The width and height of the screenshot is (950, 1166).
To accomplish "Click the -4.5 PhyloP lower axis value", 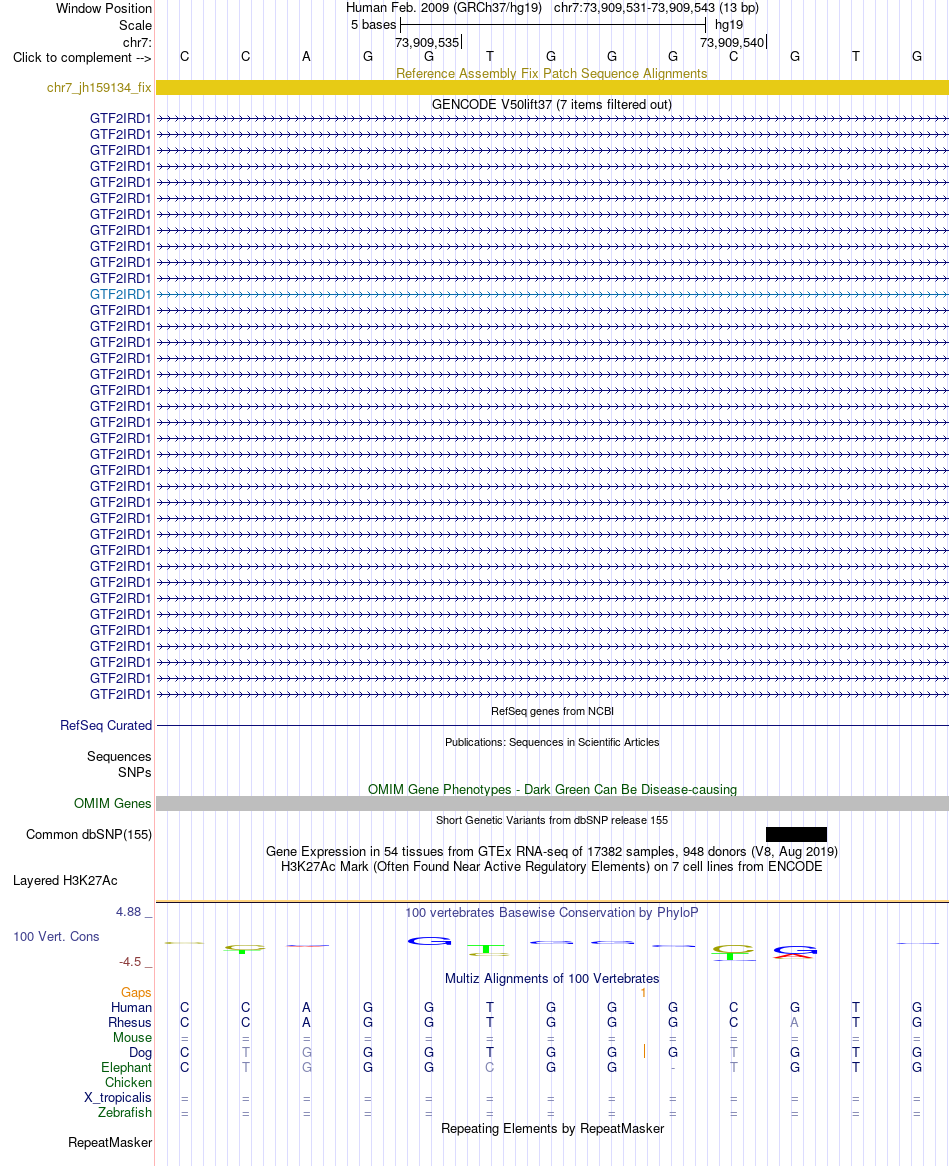I will (129, 962).
